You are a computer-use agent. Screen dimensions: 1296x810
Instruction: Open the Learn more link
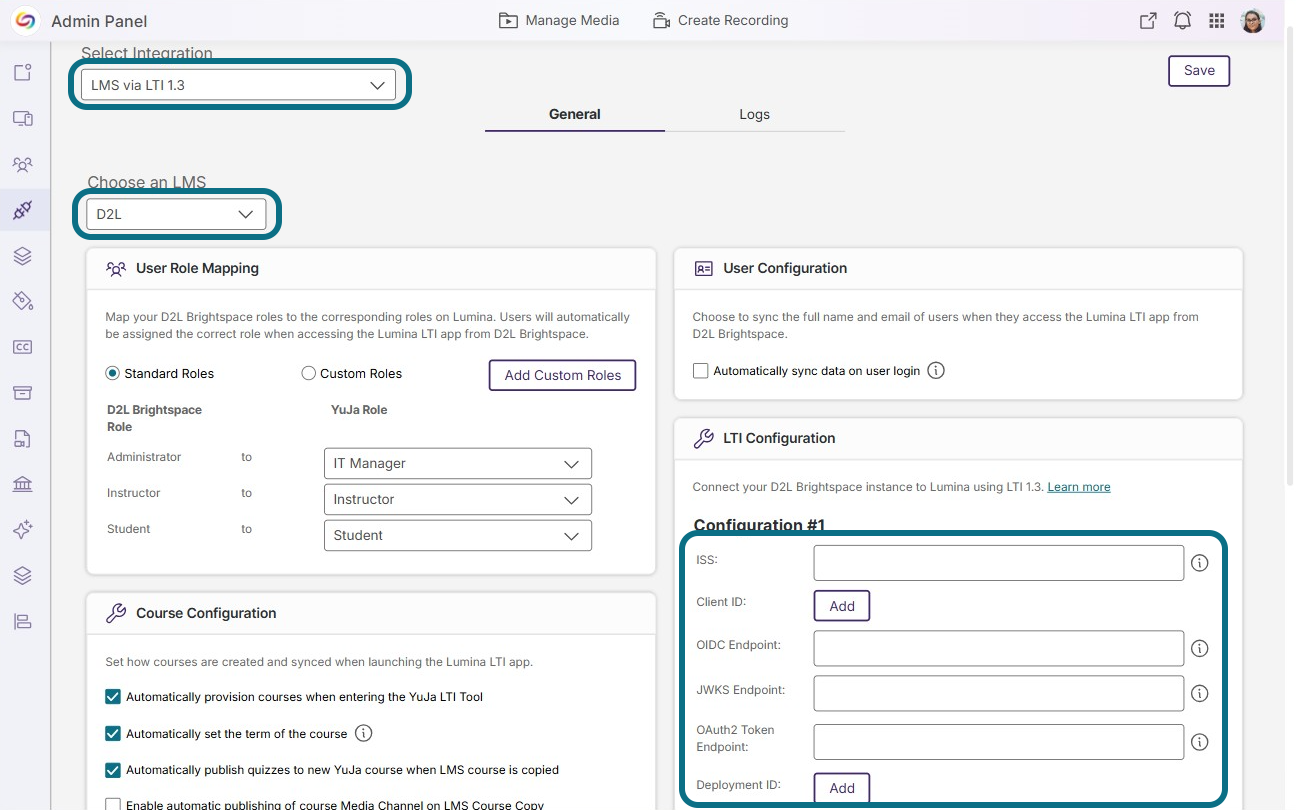pyautogui.click(x=1079, y=487)
